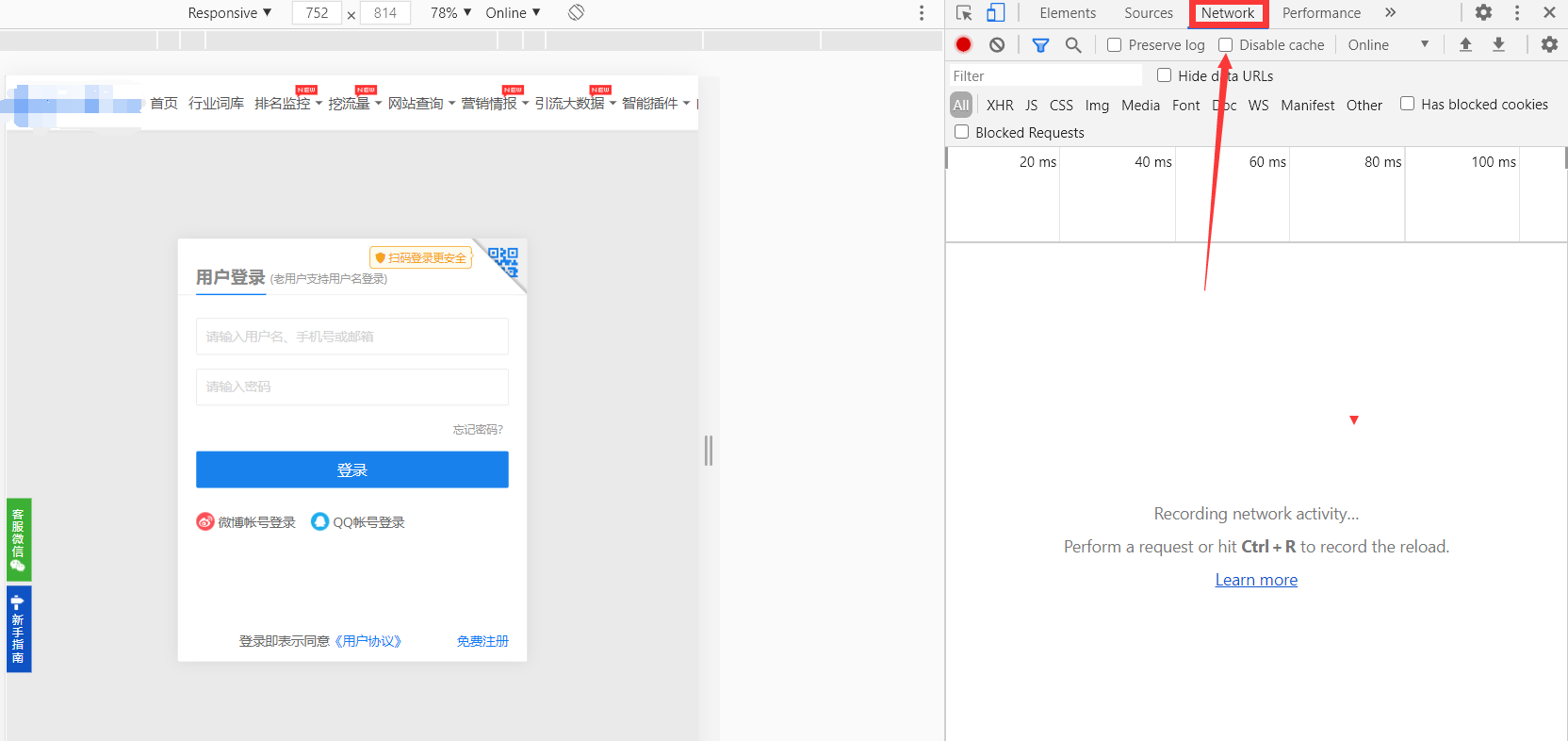Open the blue beginner guide sidebar
The height and width of the screenshot is (741, 1568).
point(19,629)
